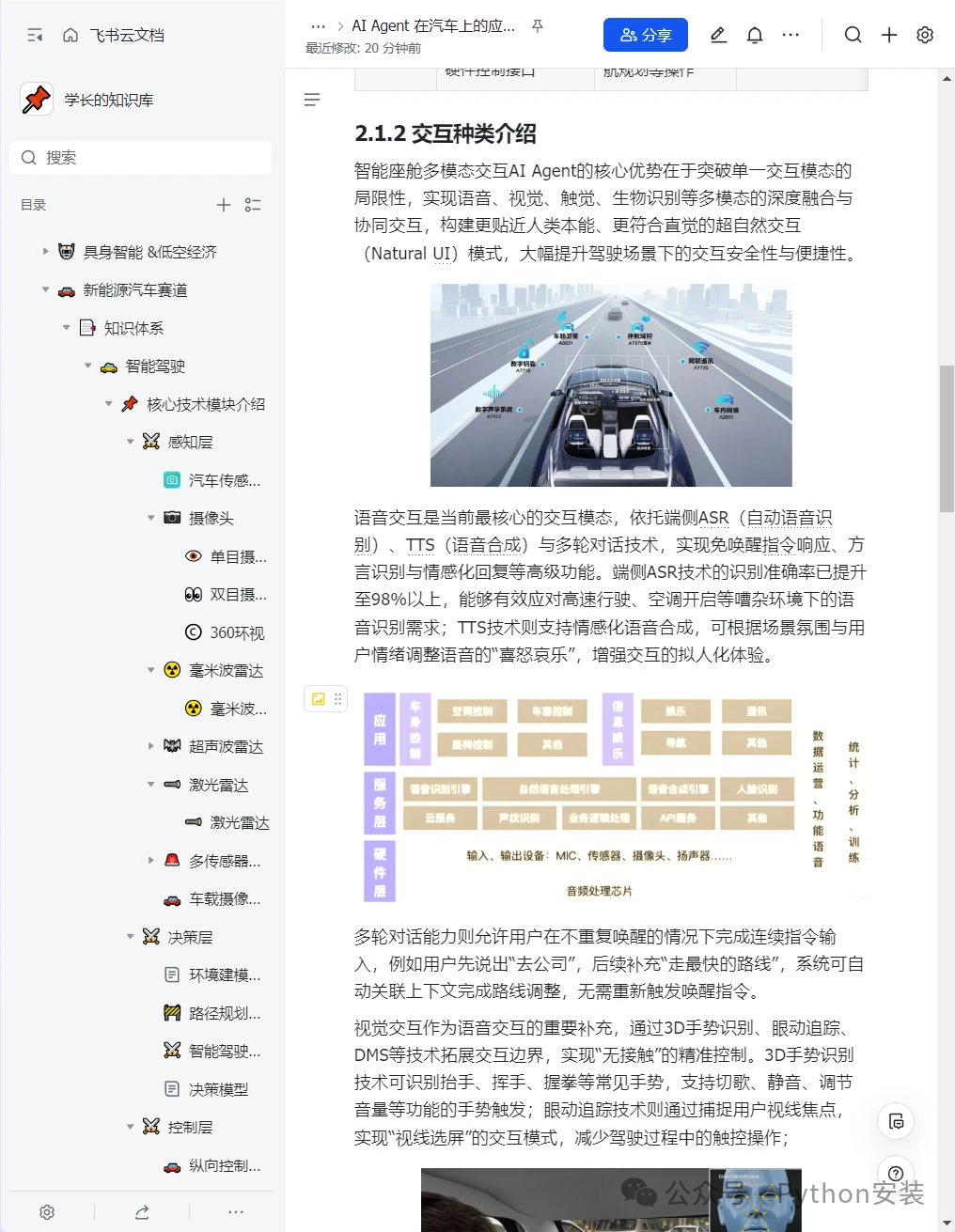Toggle the directory list view icon in 目录

coord(253,205)
